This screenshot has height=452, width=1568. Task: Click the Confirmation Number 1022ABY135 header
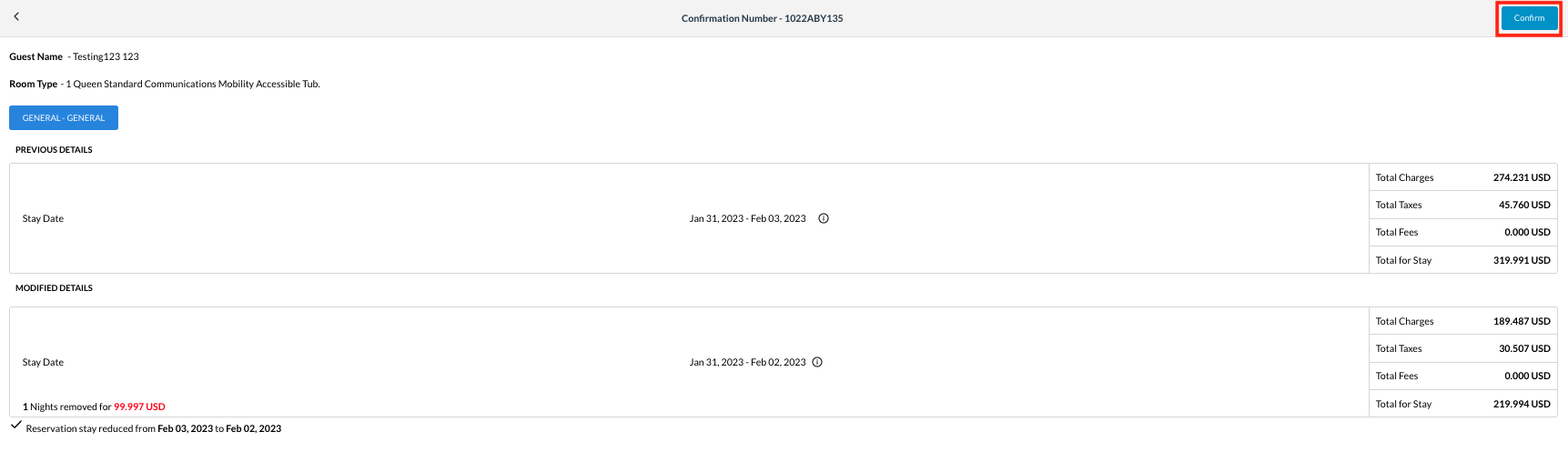coord(762,18)
